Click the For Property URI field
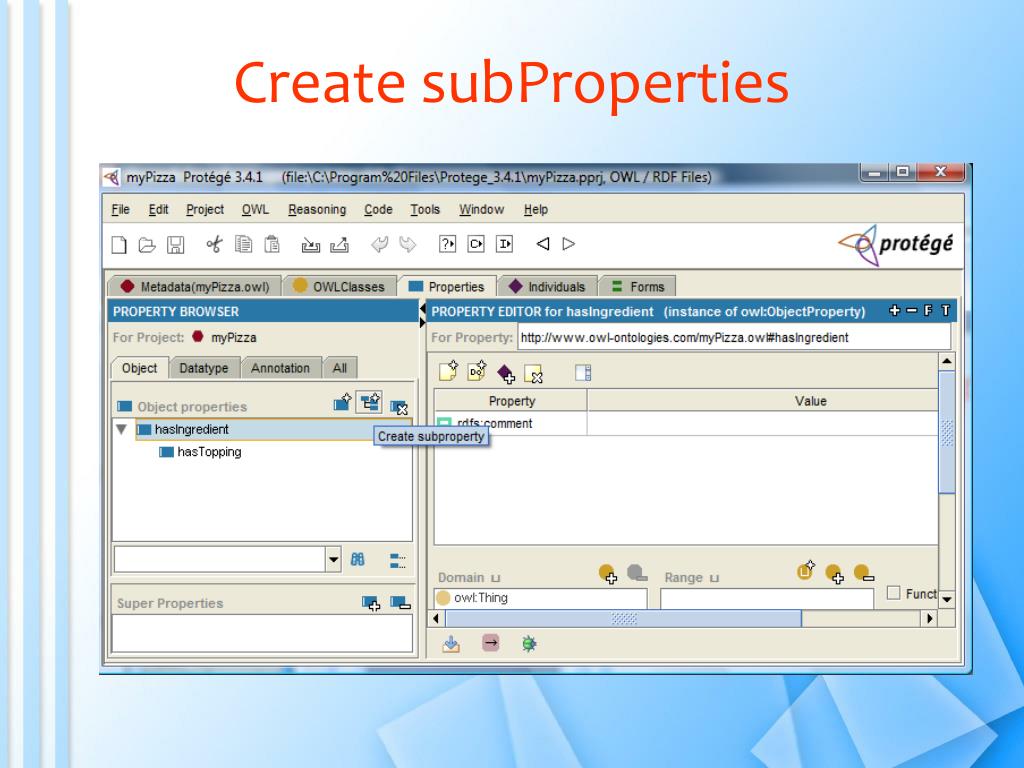 (734, 338)
